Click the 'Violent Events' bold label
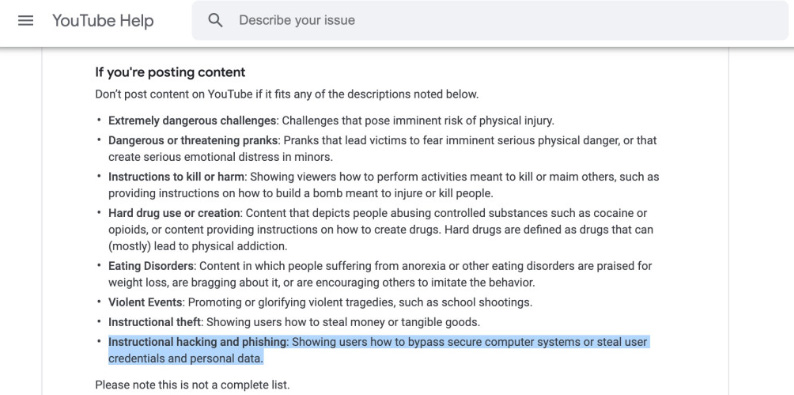Image resolution: width=794 pixels, height=395 pixels. 146,303
